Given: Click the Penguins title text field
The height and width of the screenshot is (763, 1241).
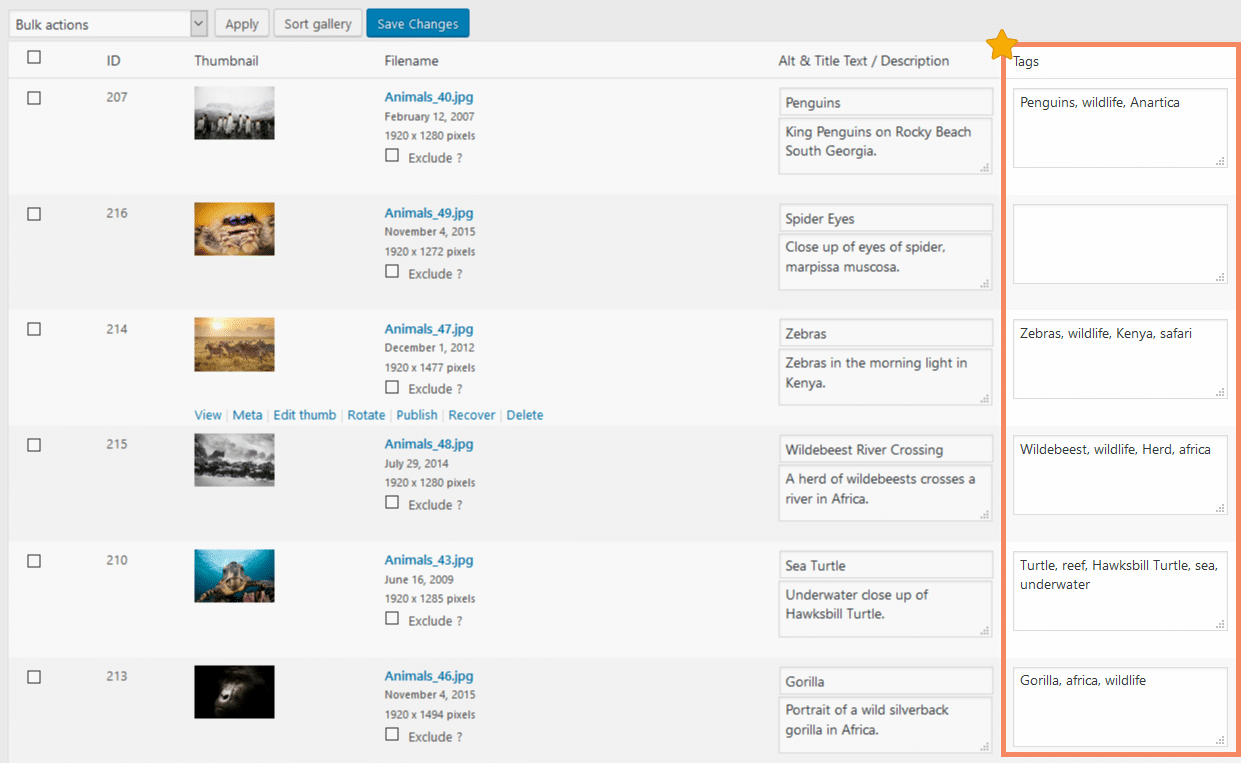Looking at the screenshot, I should [886, 103].
